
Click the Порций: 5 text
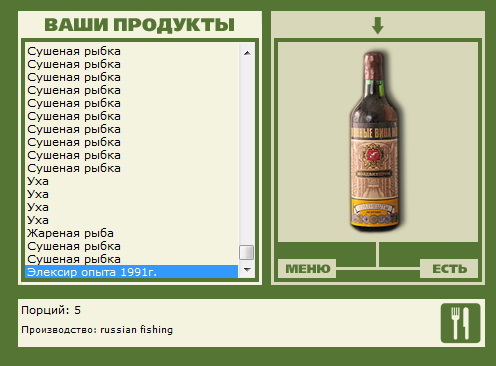click(x=51, y=310)
